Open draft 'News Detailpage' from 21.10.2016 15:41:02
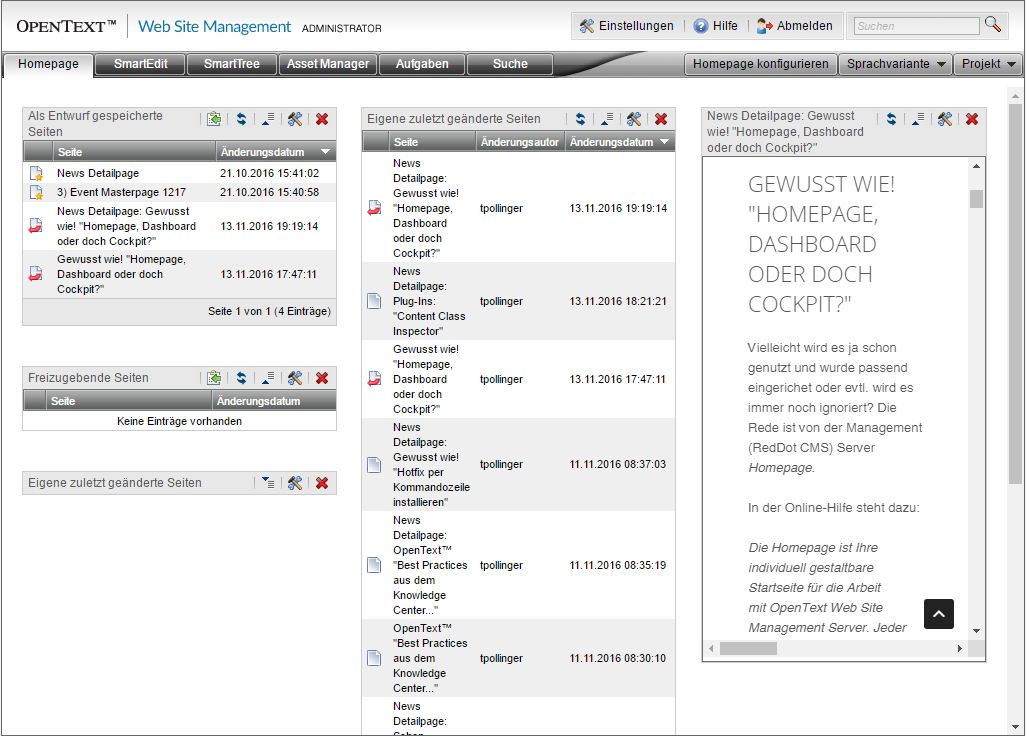The image size is (1026, 736). [x=98, y=173]
